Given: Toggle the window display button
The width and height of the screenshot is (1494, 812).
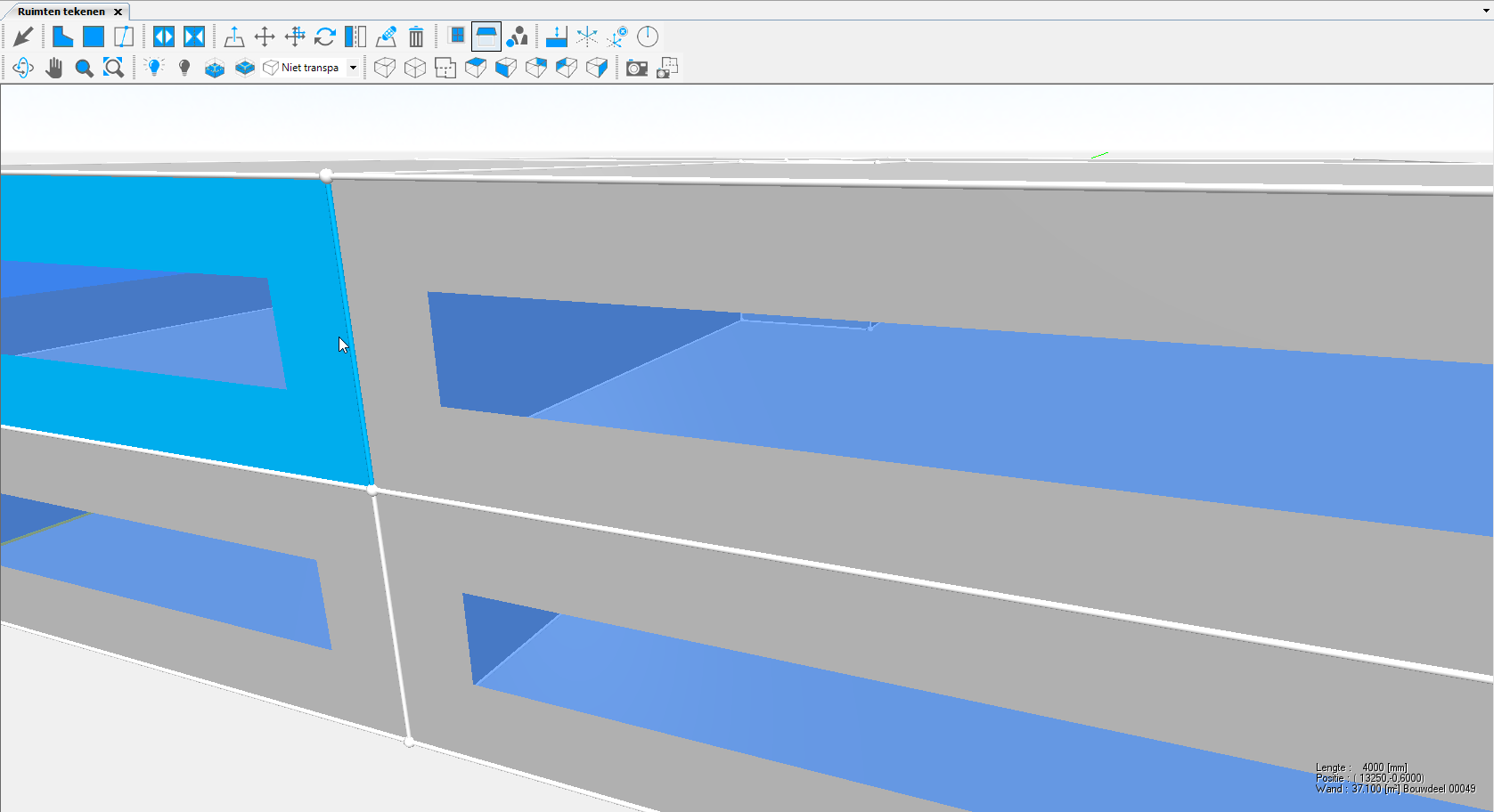Looking at the screenshot, I should click(457, 37).
